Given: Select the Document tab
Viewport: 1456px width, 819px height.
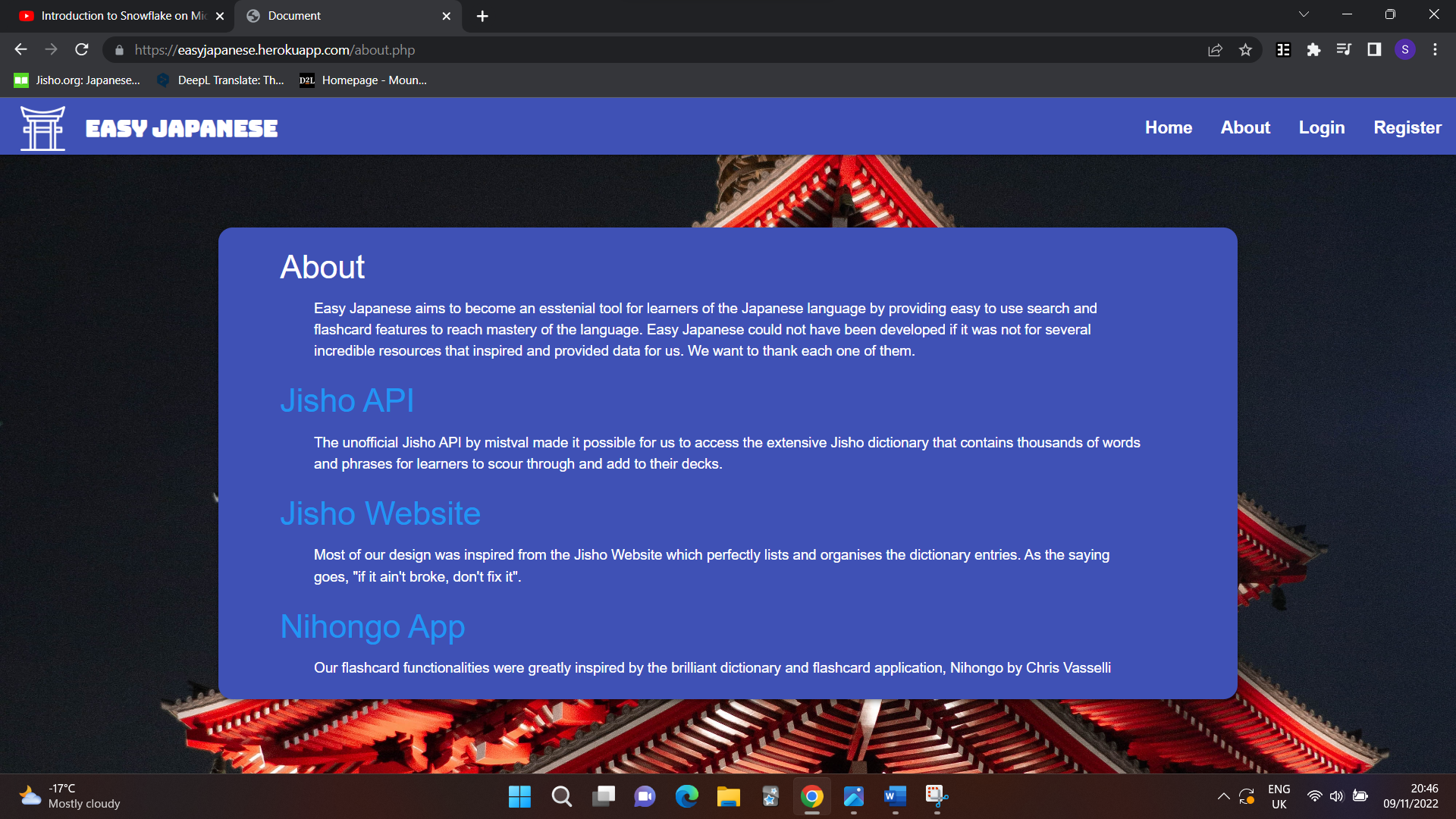Looking at the screenshot, I should click(x=349, y=16).
